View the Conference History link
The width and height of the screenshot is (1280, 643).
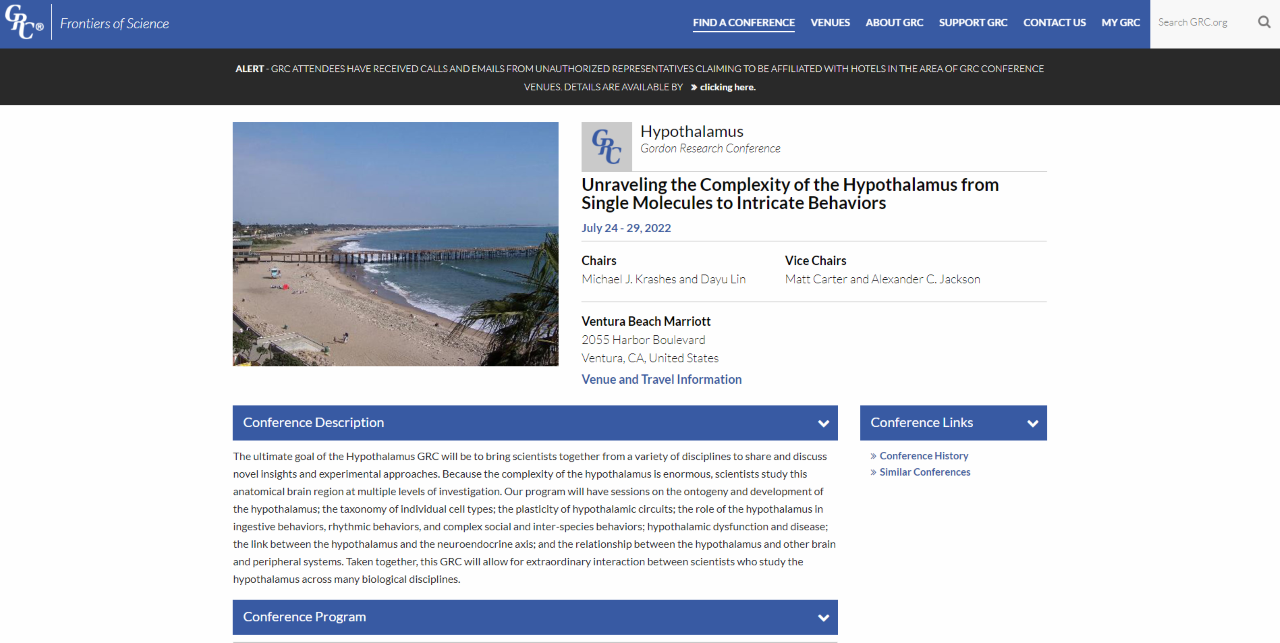tap(923, 456)
